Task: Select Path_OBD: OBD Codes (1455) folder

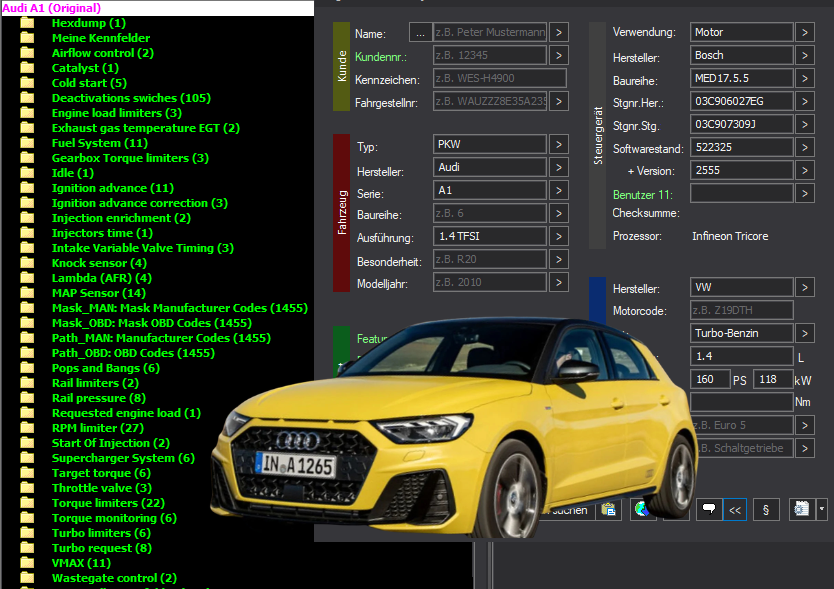Action: pyautogui.click(x=133, y=353)
